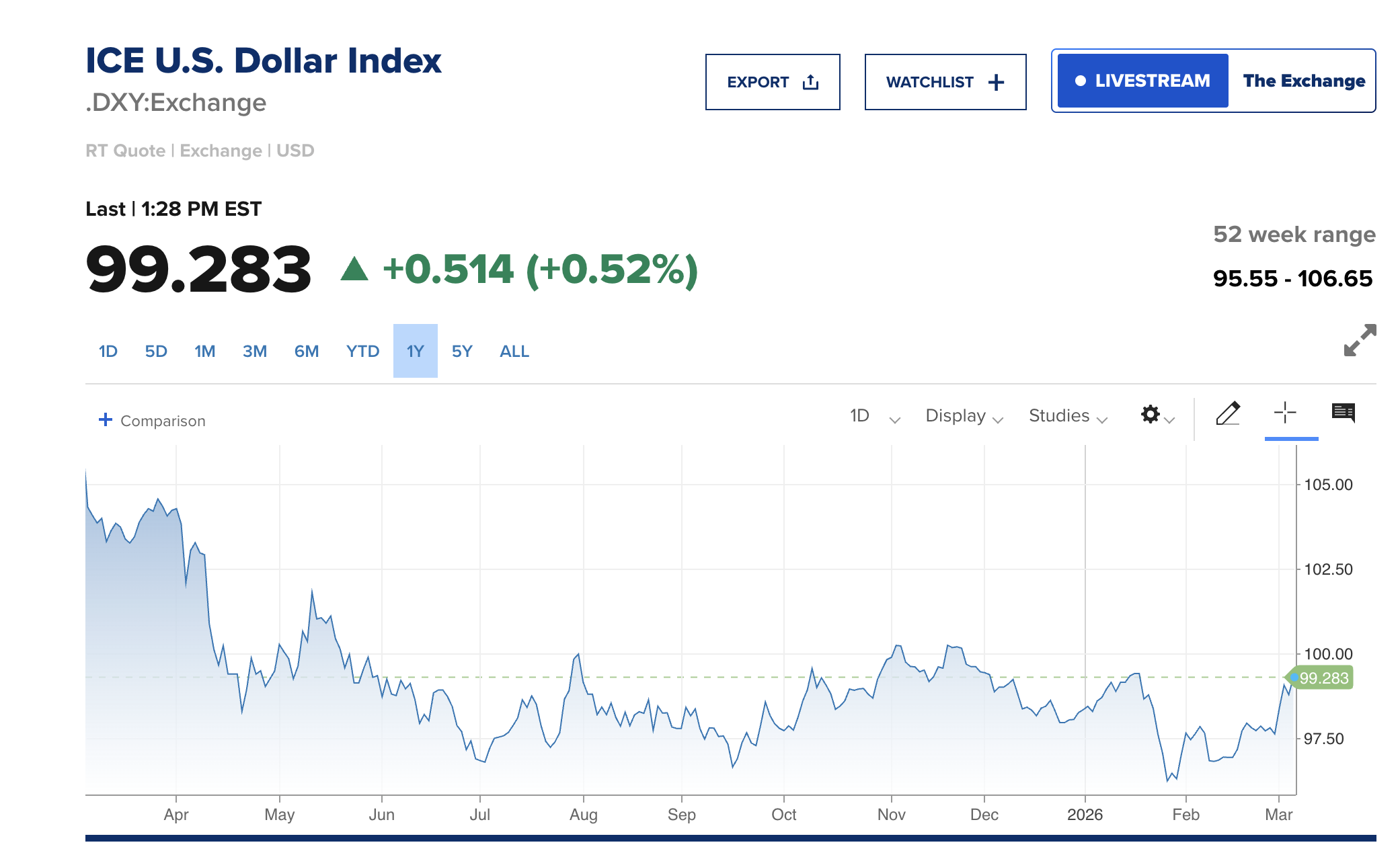Add a comparison with the plus icon
The height and width of the screenshot is (855, 1400).
106,419
